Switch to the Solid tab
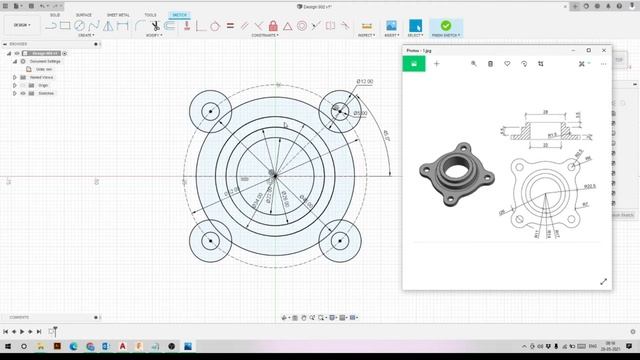This screenshot has height=360, width=640. [55, 15]
